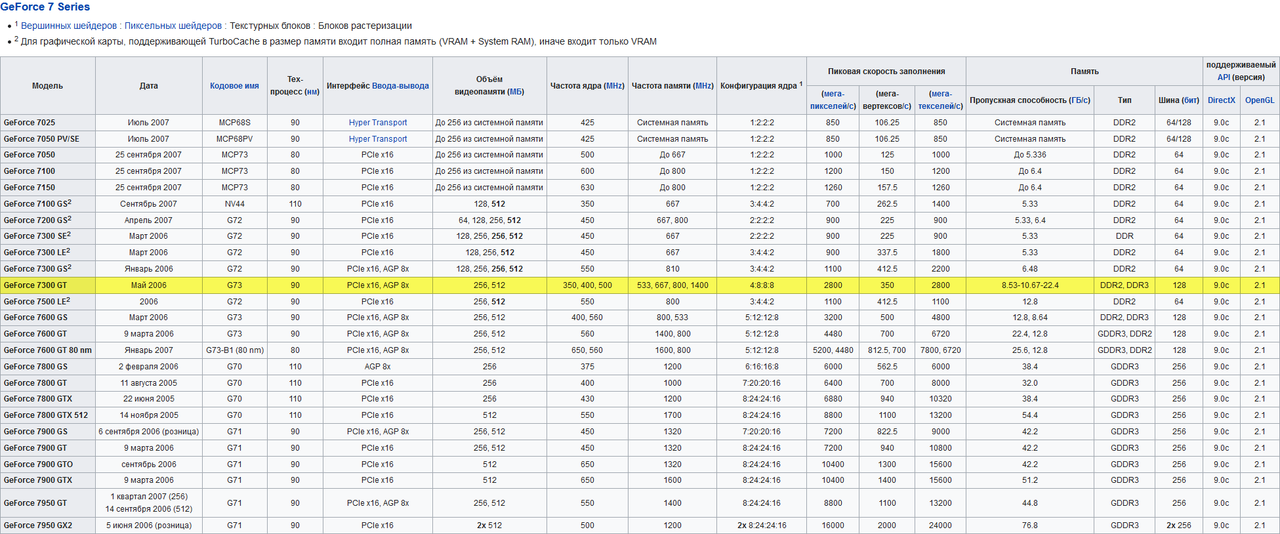Click the GeForce 7300 LE model cell
The width and height of the screenshot is (1280, 534).
pyautogui.click(x=48, y=252)
